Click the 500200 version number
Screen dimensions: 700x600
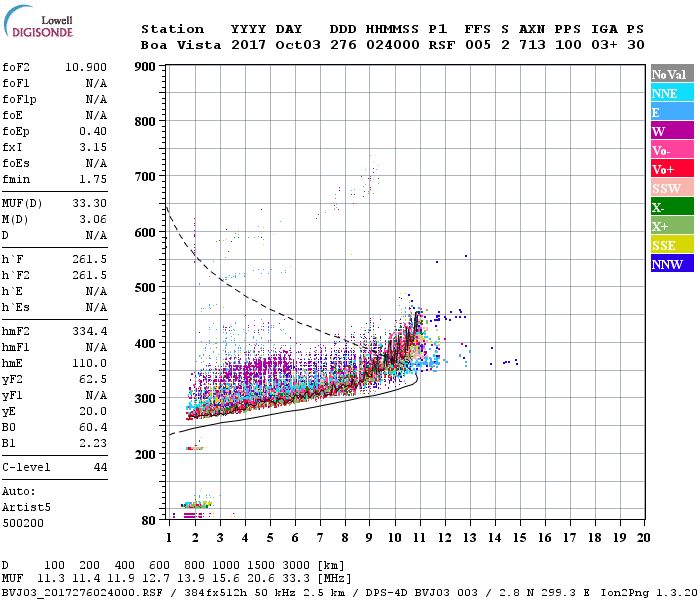coord(23,523)
